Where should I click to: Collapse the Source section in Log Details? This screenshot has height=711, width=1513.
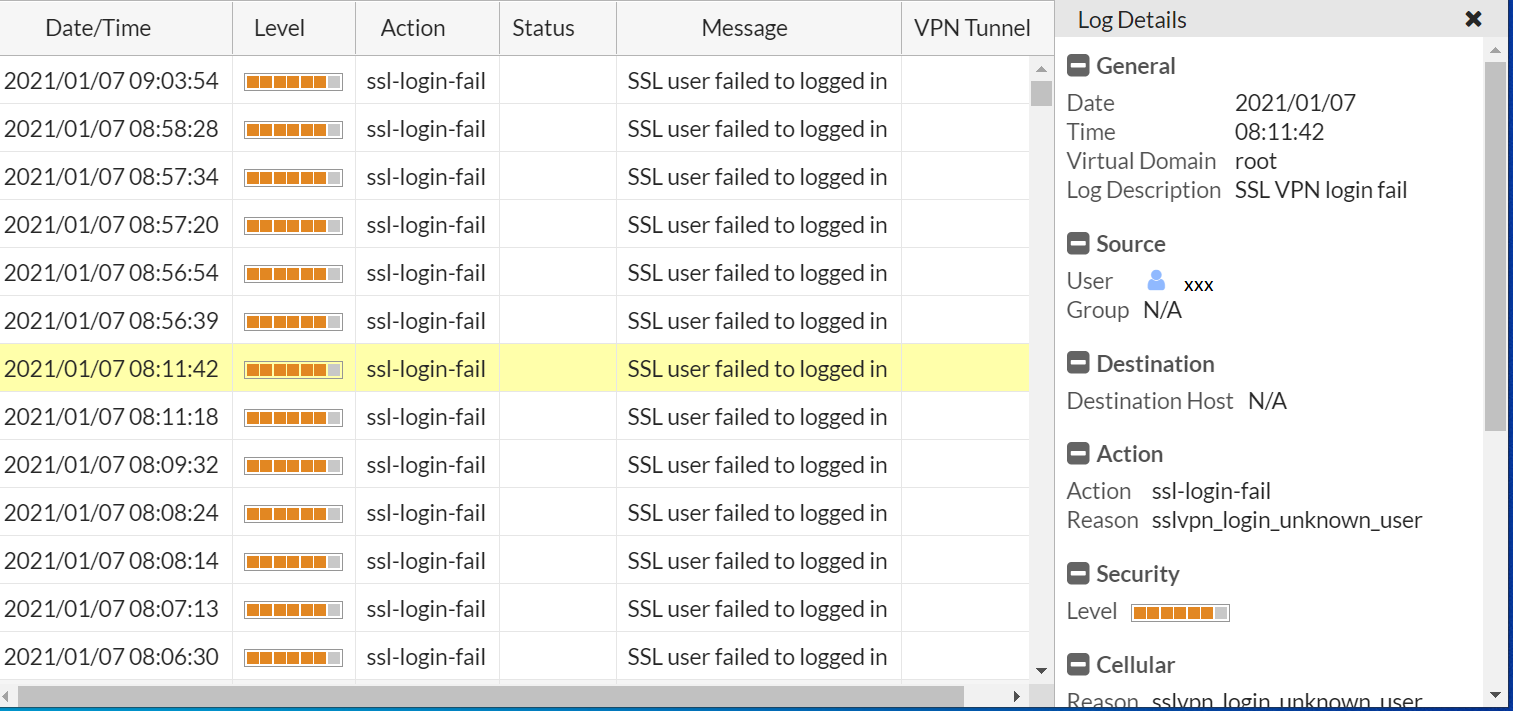pyautogui.click(x=1078, y=243)
